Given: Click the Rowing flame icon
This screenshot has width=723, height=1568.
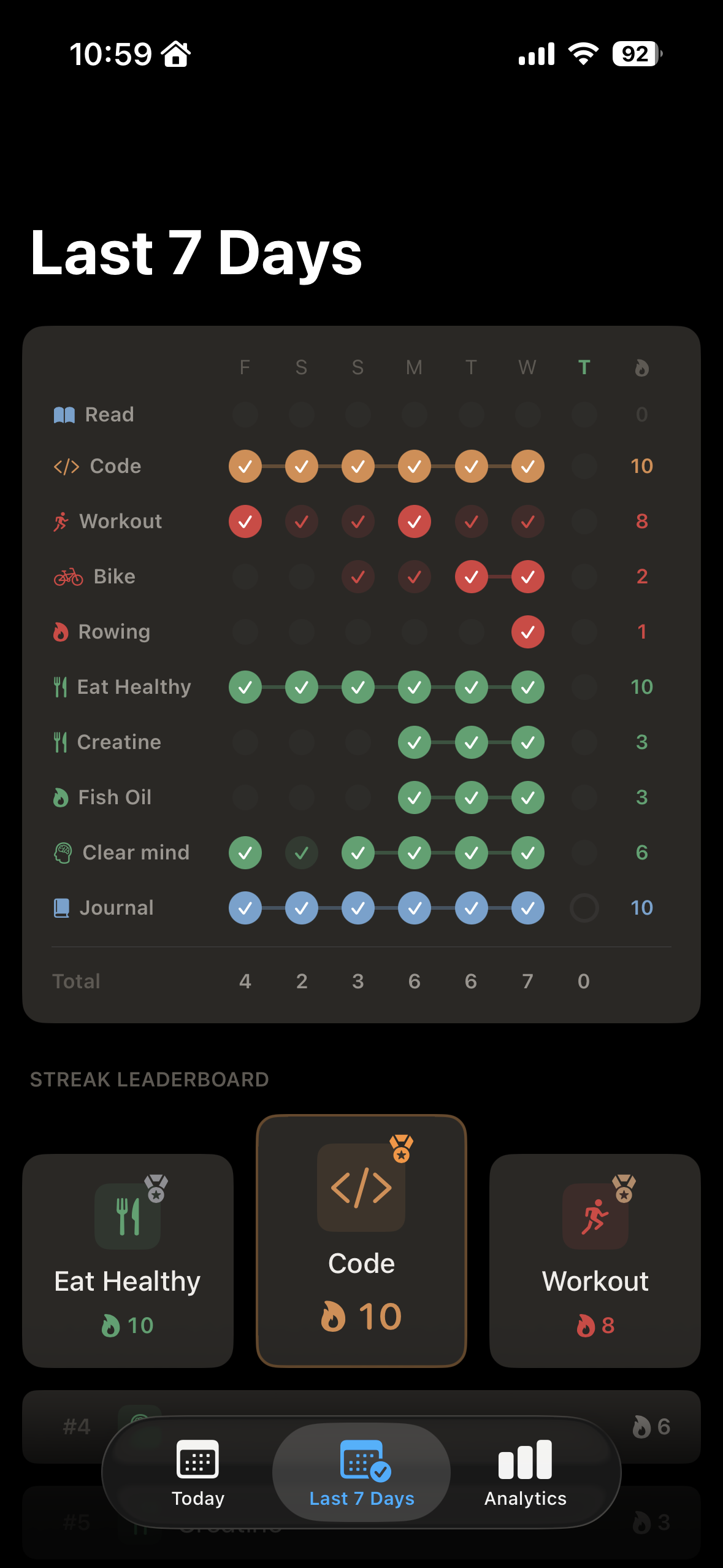Looking at the screenshot, I should [x=61, y=631].
